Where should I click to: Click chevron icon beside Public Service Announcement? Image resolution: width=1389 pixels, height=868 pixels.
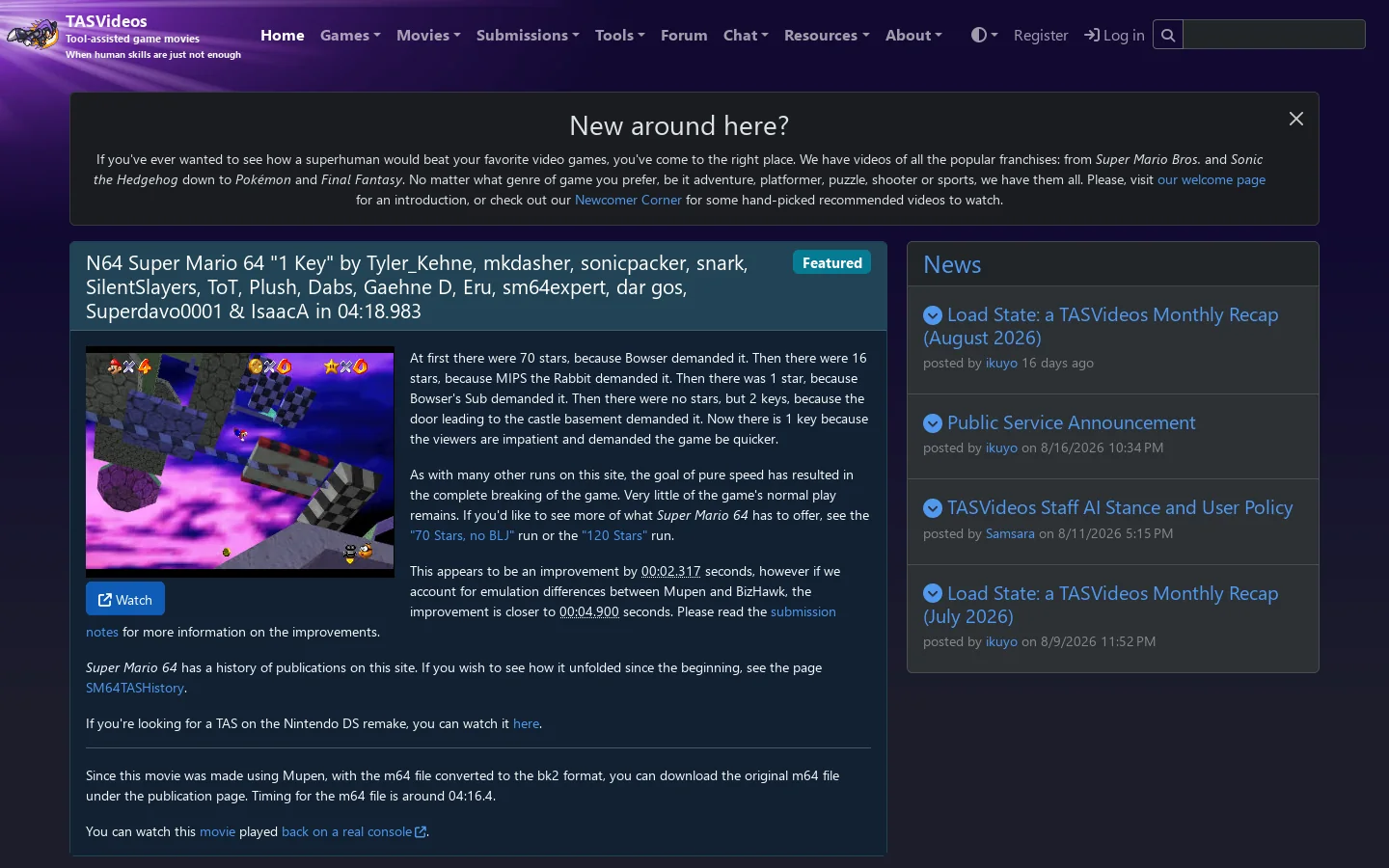(933, 423)
